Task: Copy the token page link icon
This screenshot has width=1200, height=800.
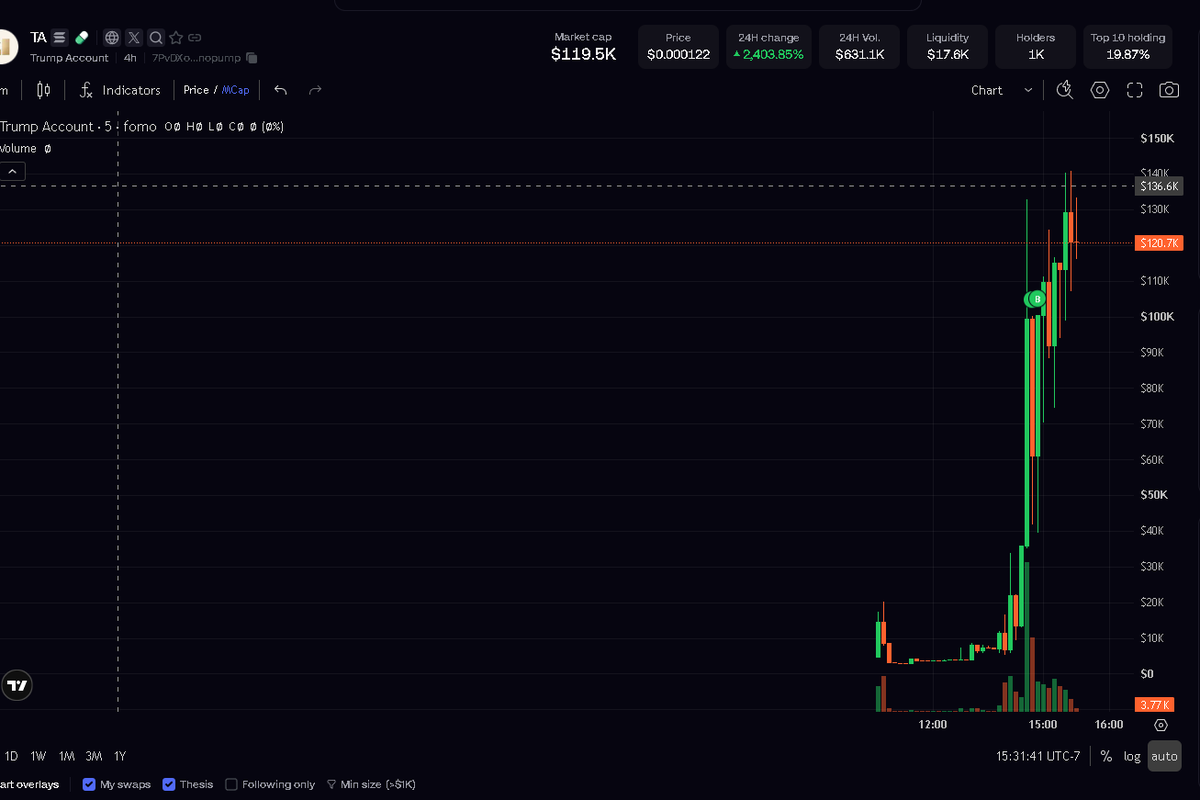Action: tap(195, 38)
